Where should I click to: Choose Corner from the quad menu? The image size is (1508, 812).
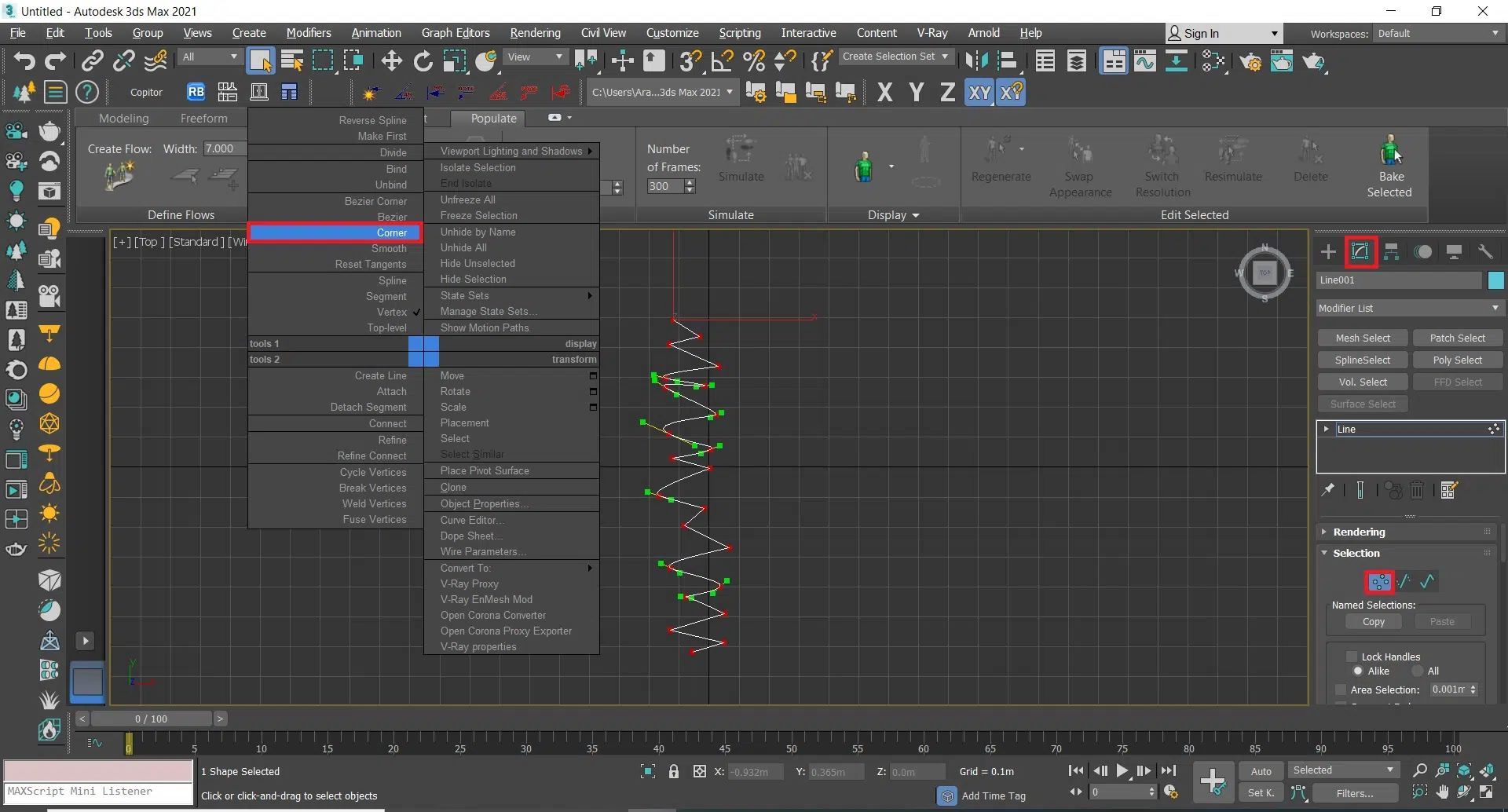(335, 232)
